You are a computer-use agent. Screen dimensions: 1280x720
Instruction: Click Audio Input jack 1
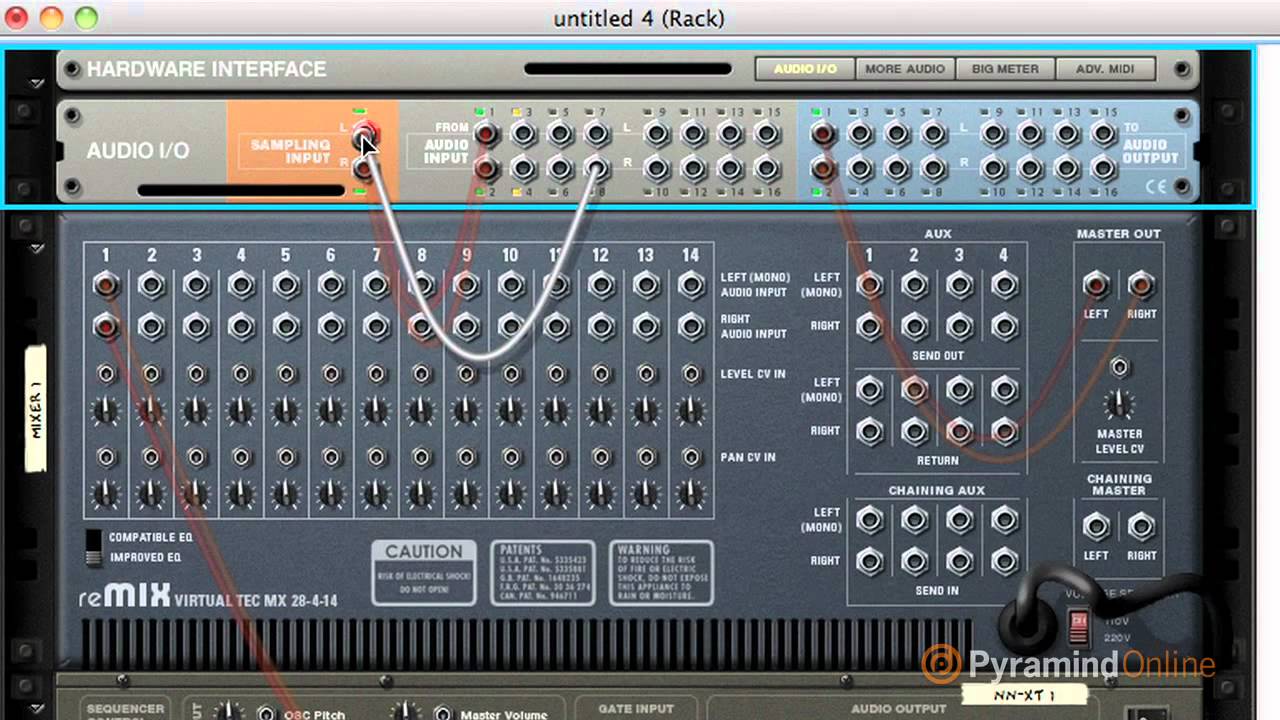[487, 134]
